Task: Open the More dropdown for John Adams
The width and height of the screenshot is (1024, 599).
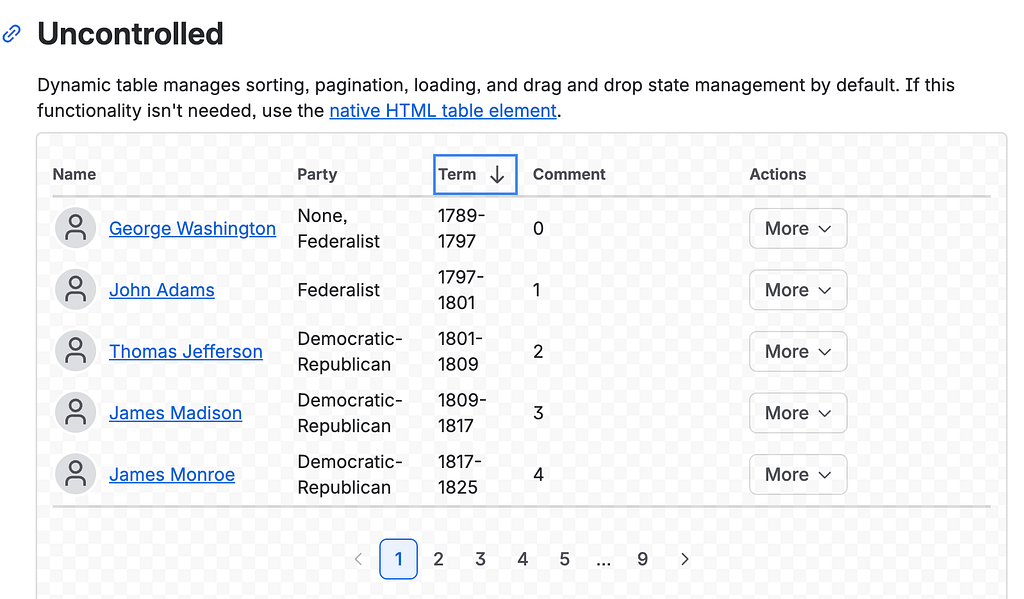Action: pos(798,289)
